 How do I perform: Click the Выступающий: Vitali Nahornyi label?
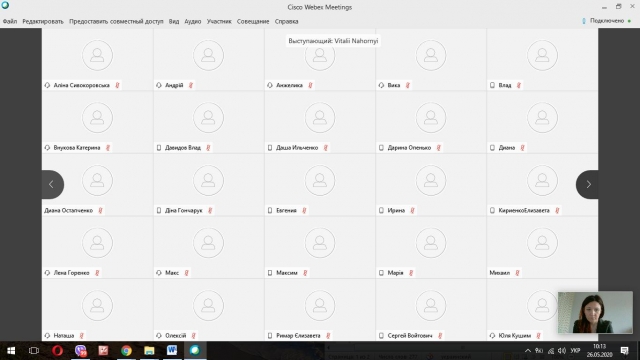[x=333, y=41]
